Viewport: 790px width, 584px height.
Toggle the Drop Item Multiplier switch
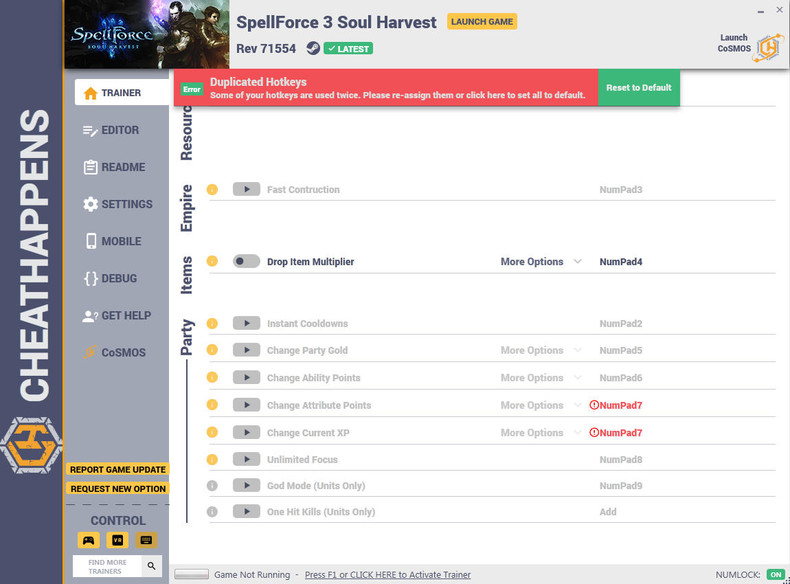(246, 261)
